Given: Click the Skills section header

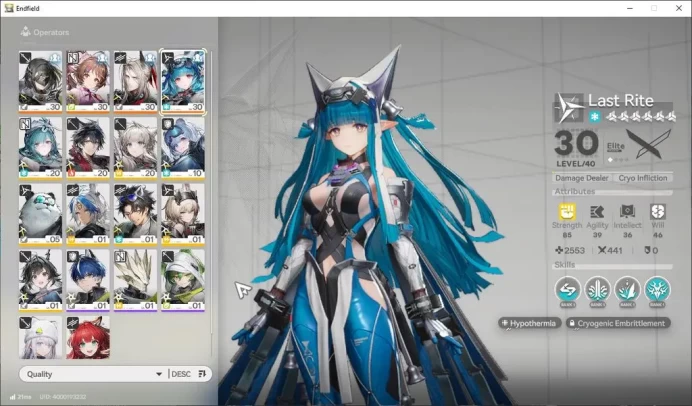Looking at the screenshot, I should [564, 265].
